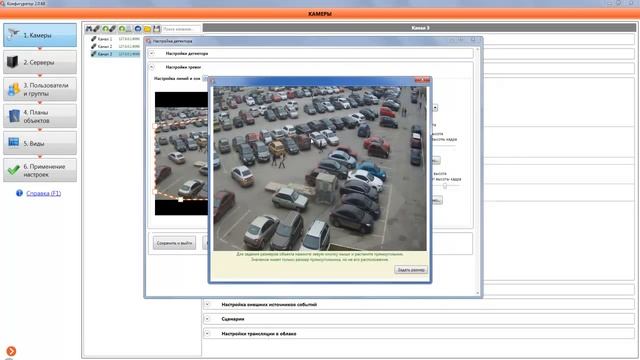Viewport: 640px width, 360px height.
Task: Click the floppy disk save icon
Action: click(x=157, y=29)
